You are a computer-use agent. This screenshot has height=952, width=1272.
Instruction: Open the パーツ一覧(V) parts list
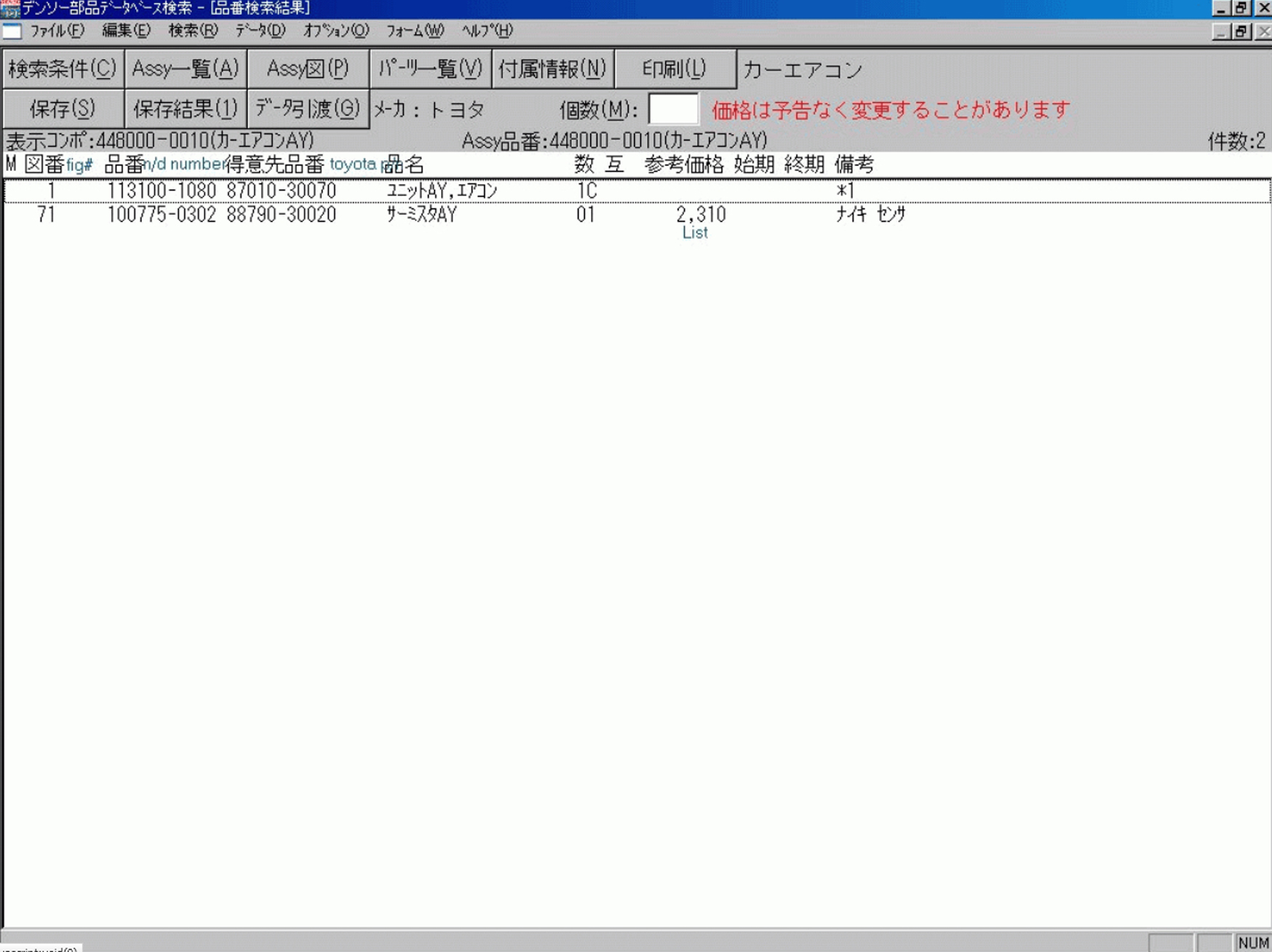coord(430,69)
